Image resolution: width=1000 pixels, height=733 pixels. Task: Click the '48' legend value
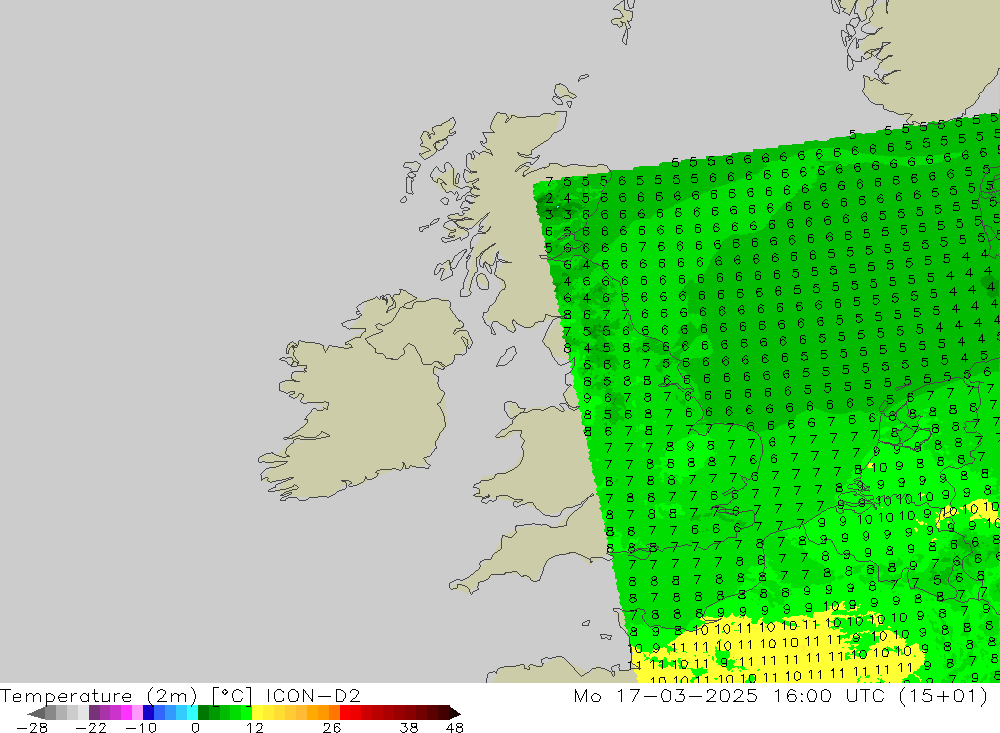click(x=455, y=728)
